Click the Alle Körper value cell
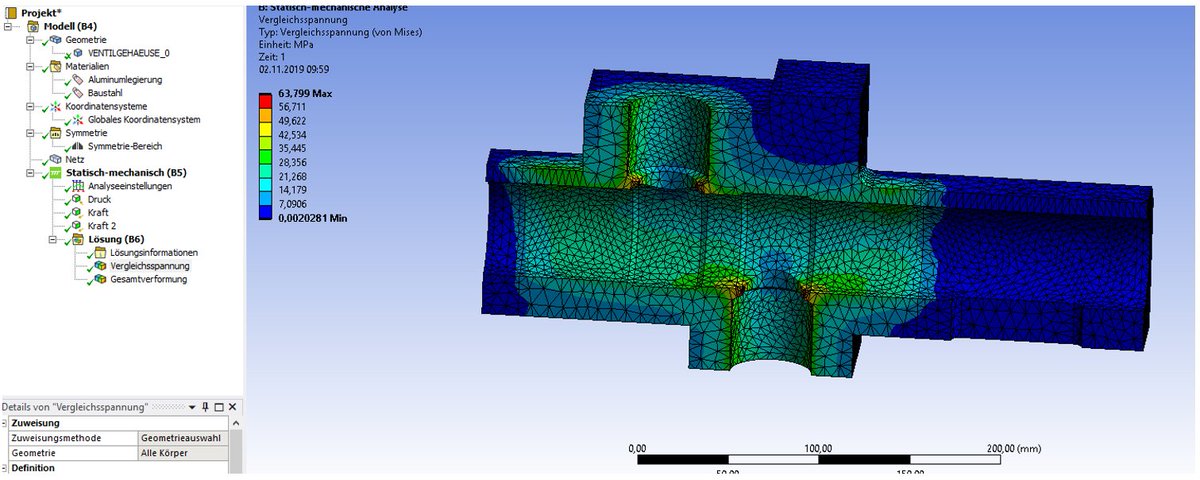The height and width of the screenshot is (480, 1200). coord(182,453)
